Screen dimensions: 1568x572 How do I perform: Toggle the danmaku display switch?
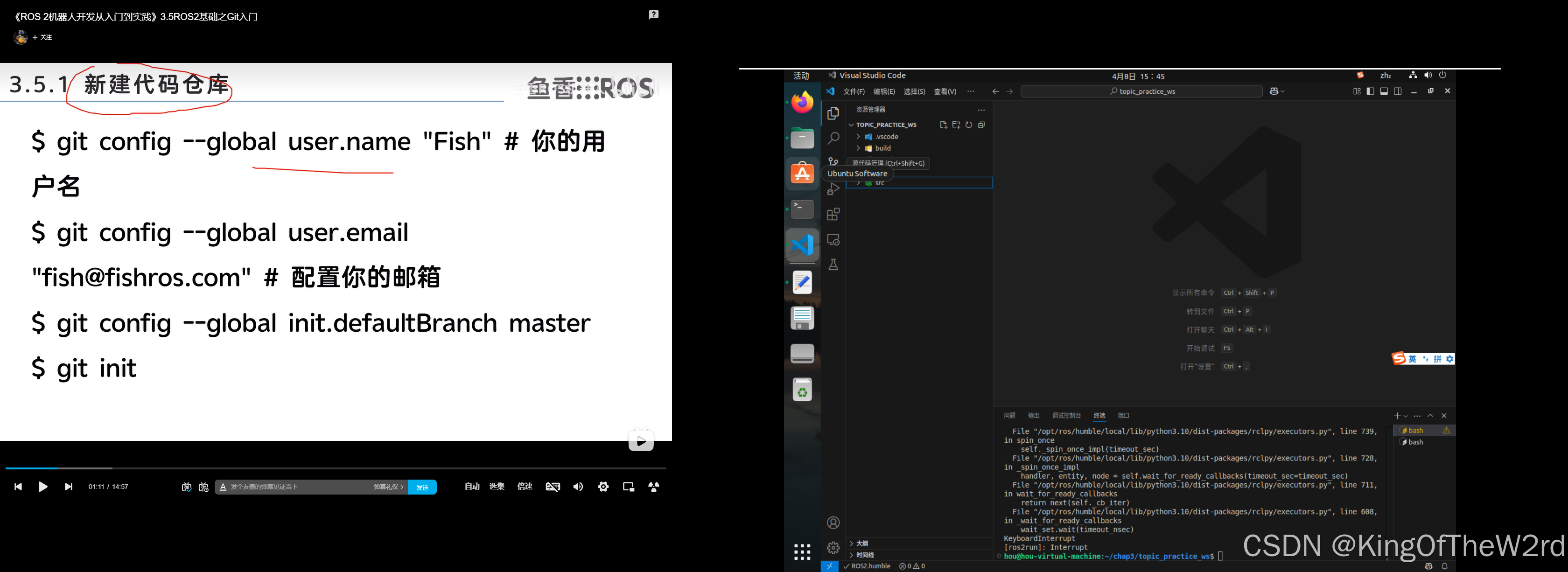pyautogui.click(x=187, y=487)
